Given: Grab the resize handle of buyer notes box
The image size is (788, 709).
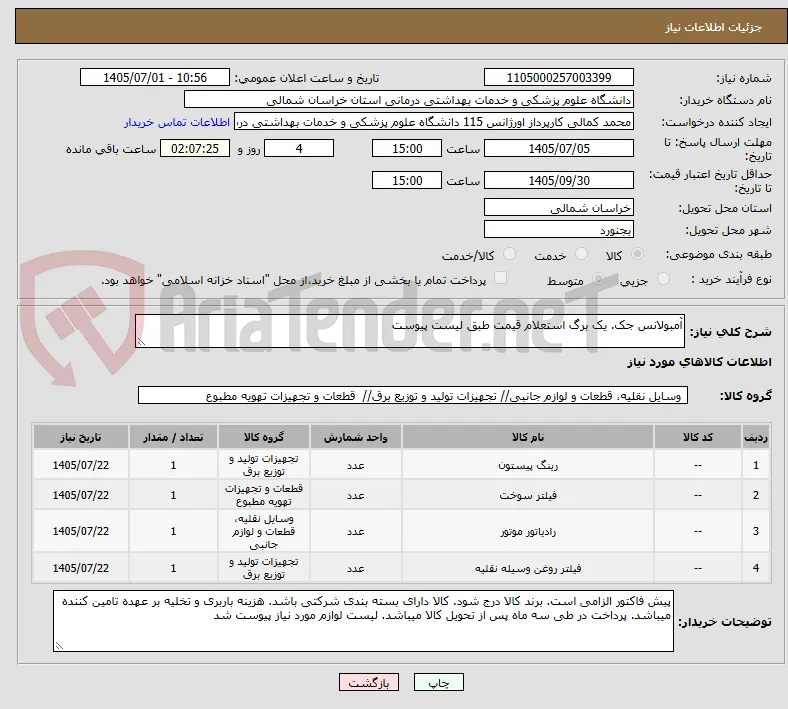Looking at the screenshot, I should 59,646.
